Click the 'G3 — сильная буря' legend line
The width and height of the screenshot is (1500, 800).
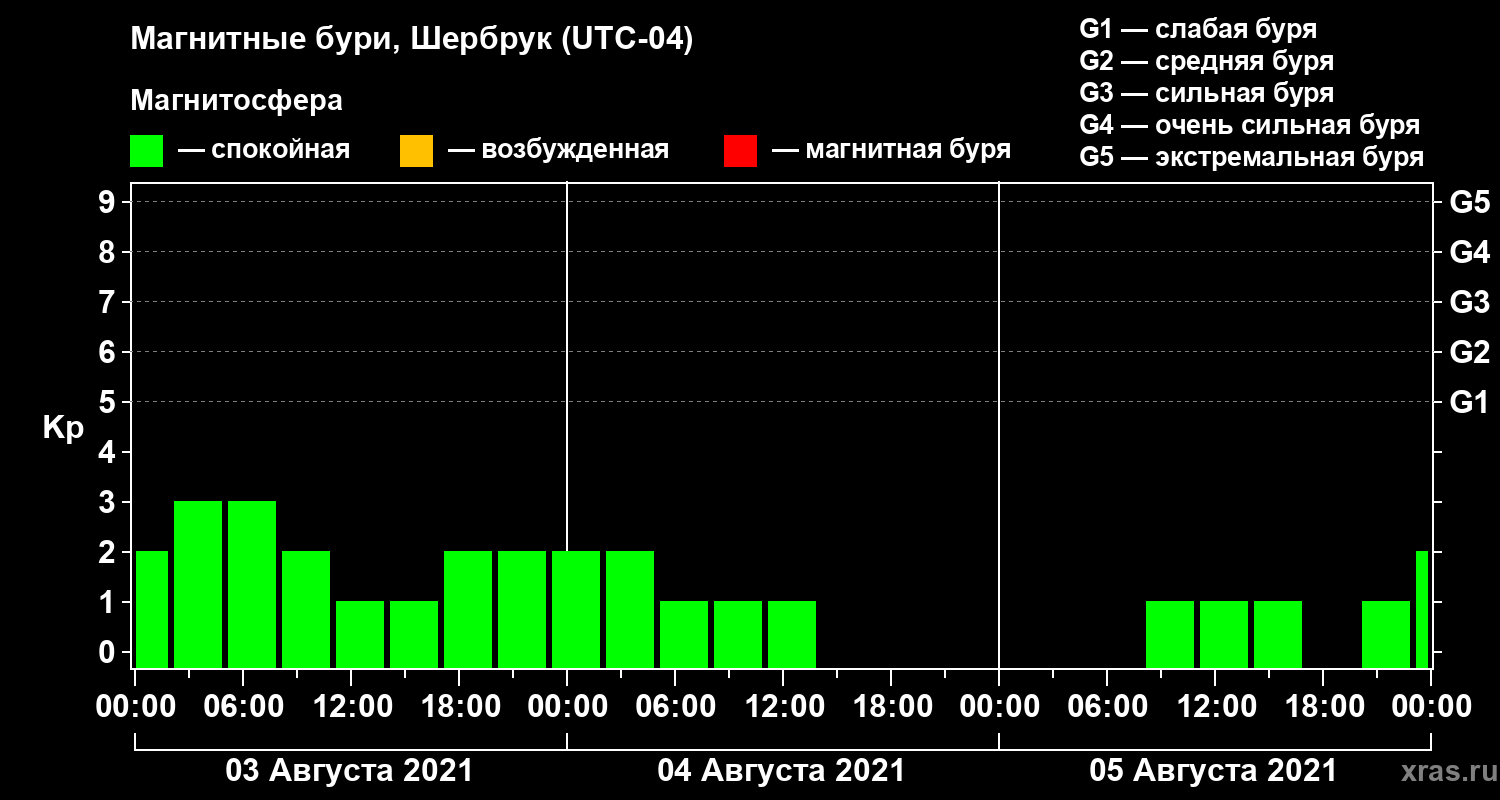(x=1206, y=93)
